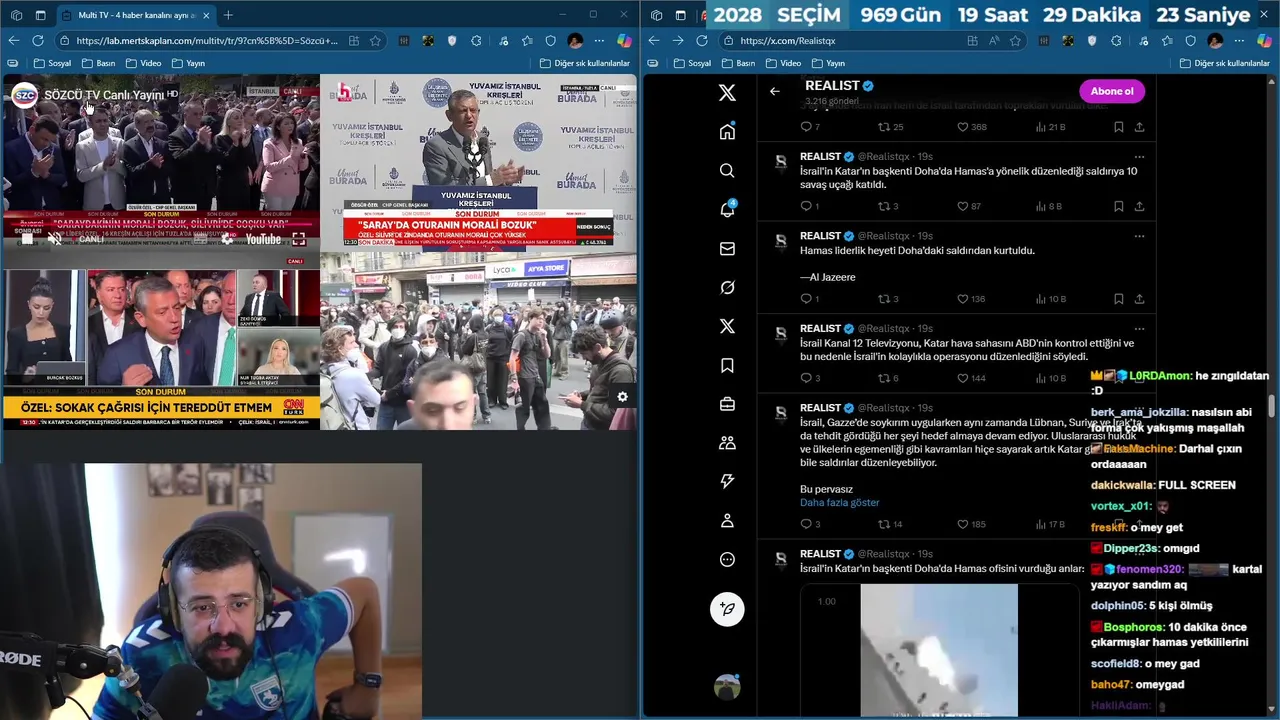1280x720 pixels.
Task: Open Multi TV settings gear icon
Action: (622, 397)
